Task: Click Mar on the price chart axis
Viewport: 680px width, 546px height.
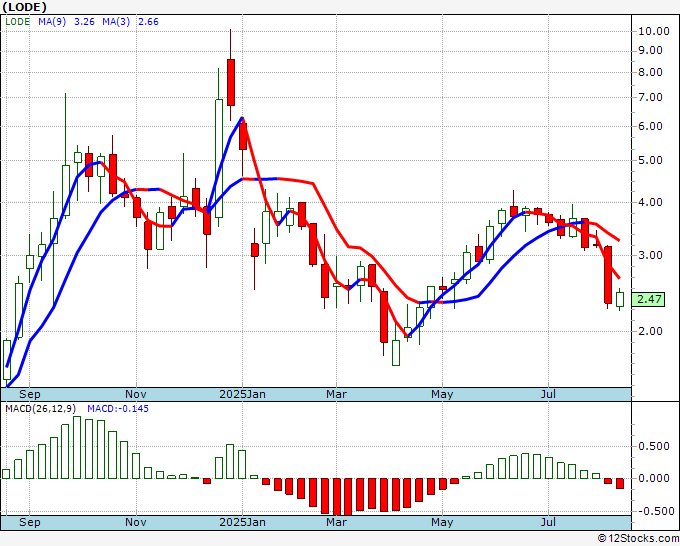Action: click(337, 394)
